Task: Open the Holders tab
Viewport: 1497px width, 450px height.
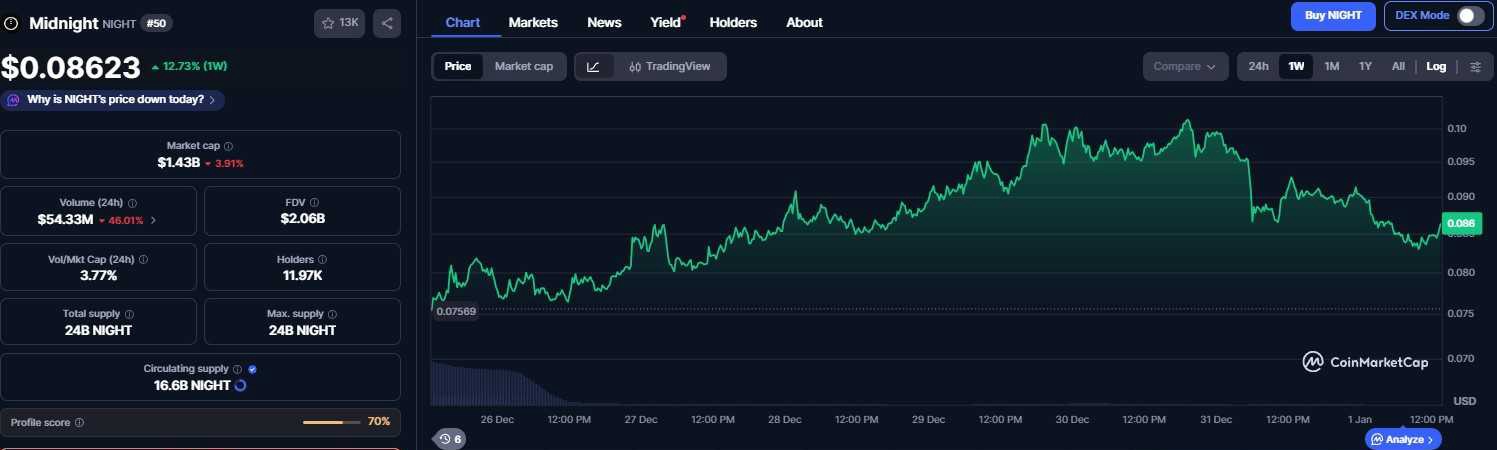Action: pyautogui.click(x=733, y=22)
